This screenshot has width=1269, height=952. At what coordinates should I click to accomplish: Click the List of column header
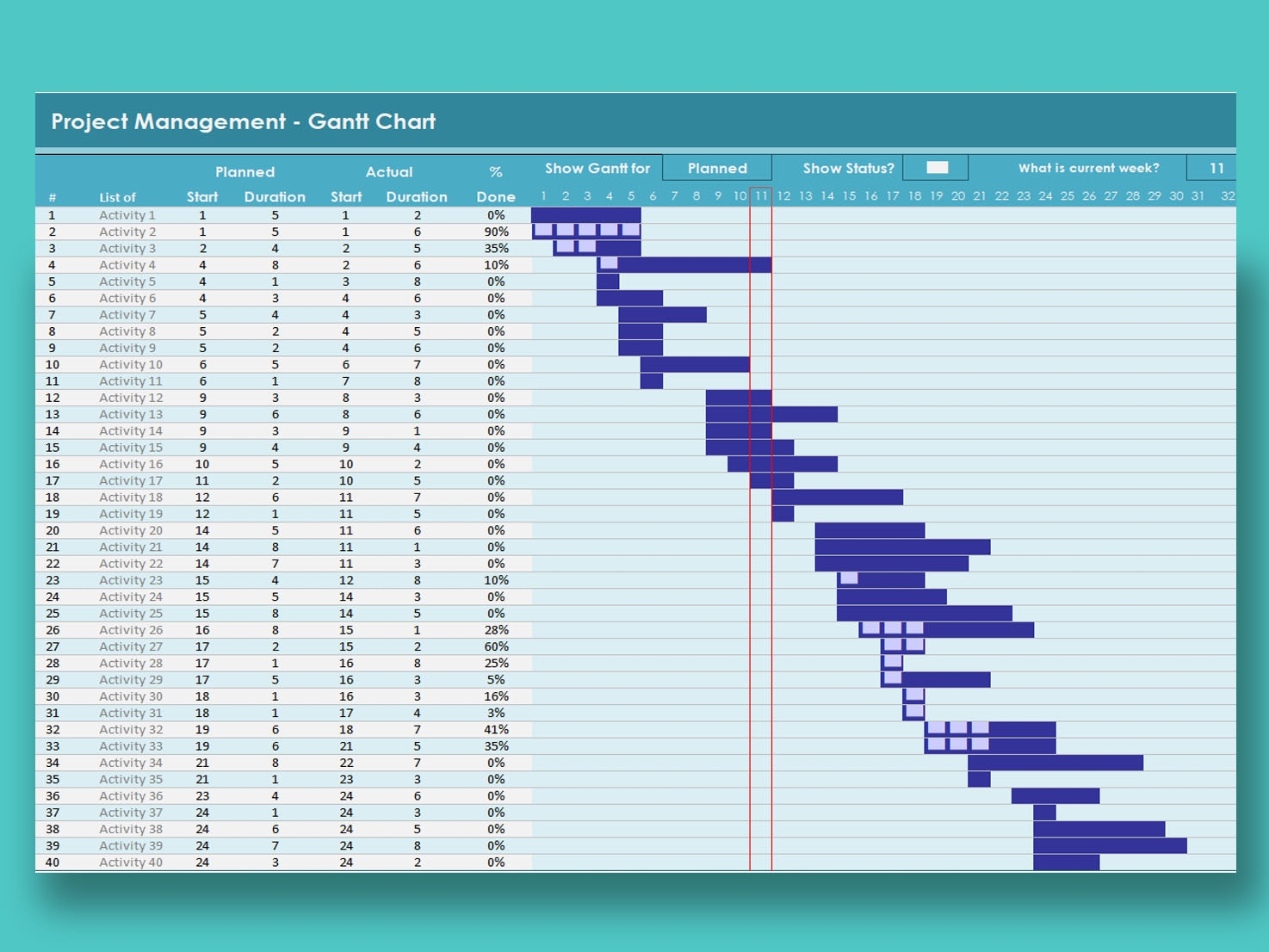118,196
